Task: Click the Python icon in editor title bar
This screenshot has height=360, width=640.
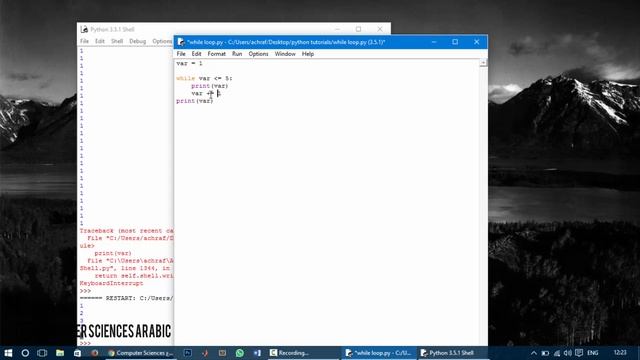Action: pos(181,42)
